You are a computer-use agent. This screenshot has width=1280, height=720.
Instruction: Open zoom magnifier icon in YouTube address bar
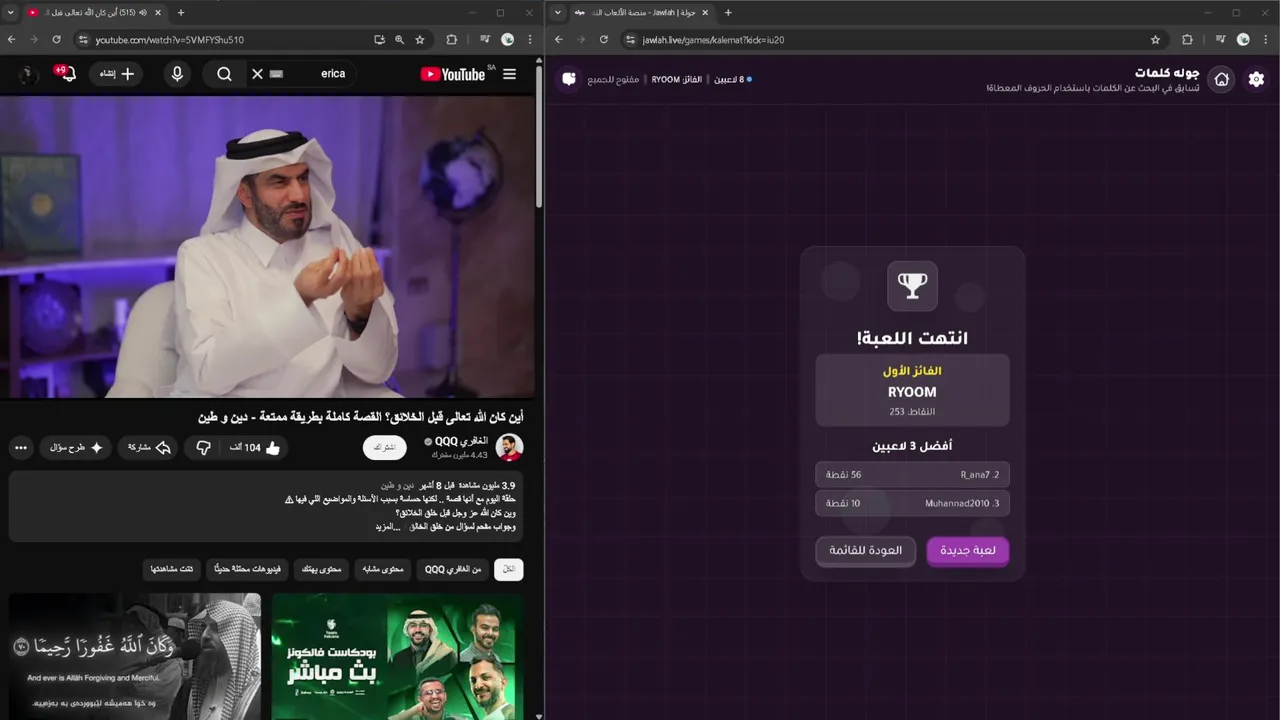click(x=399, y=40)
